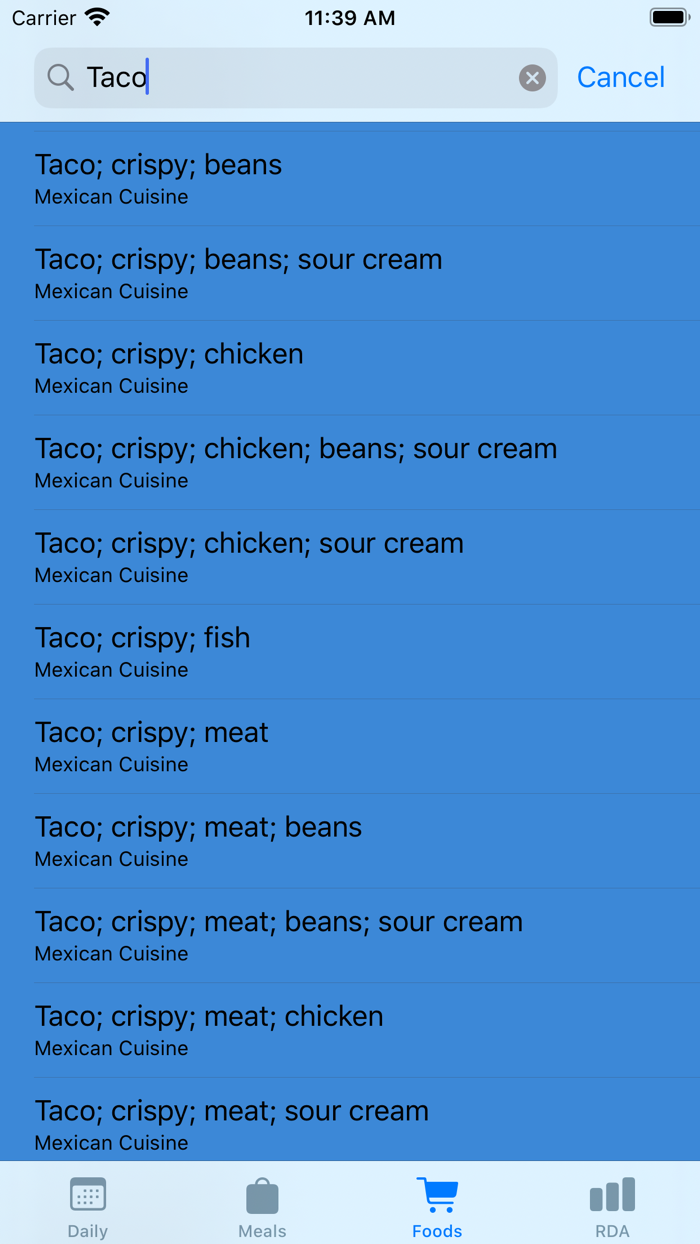The image size is (700, 1244).
Task: Tap the Taco search input field
Action: [x=300, y=78]
